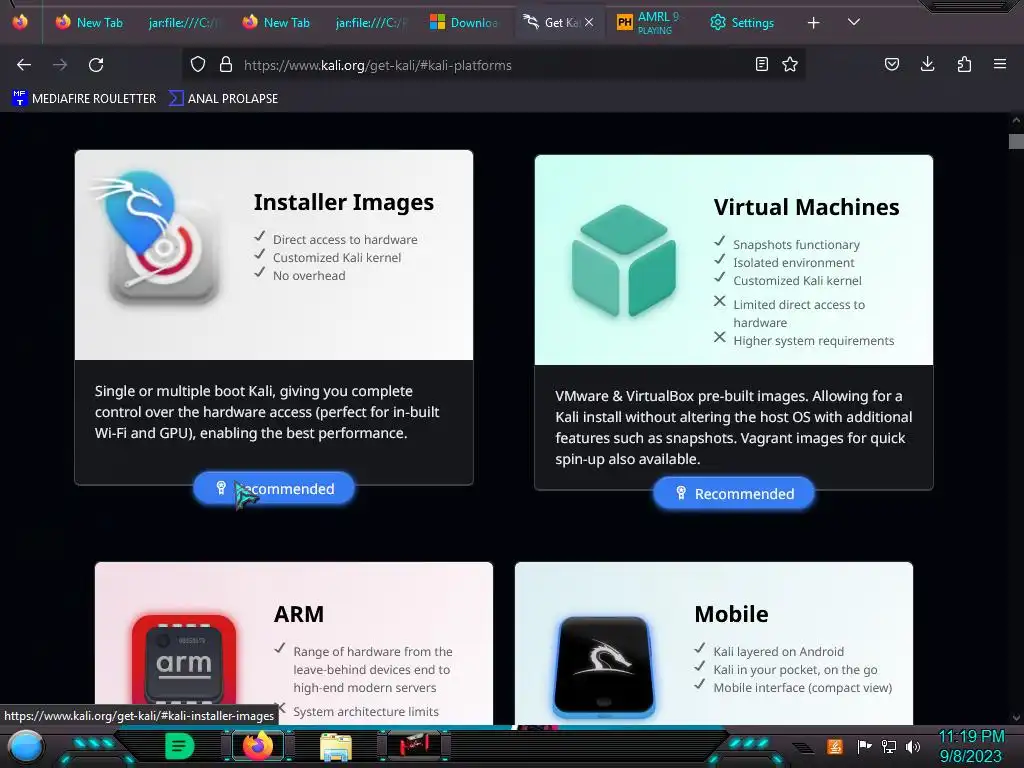Click scrollbar down arrow
1024x768 pixels.
click(1016, 718)
